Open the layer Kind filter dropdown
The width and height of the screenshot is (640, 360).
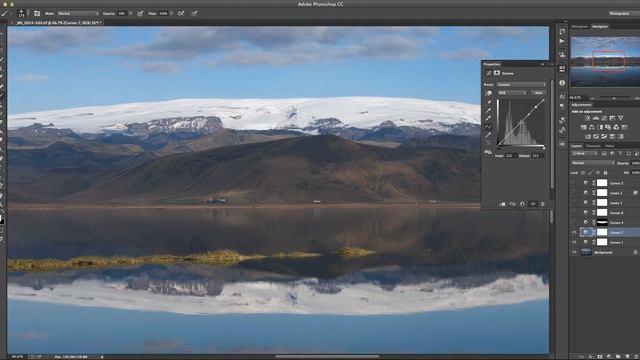584,153
